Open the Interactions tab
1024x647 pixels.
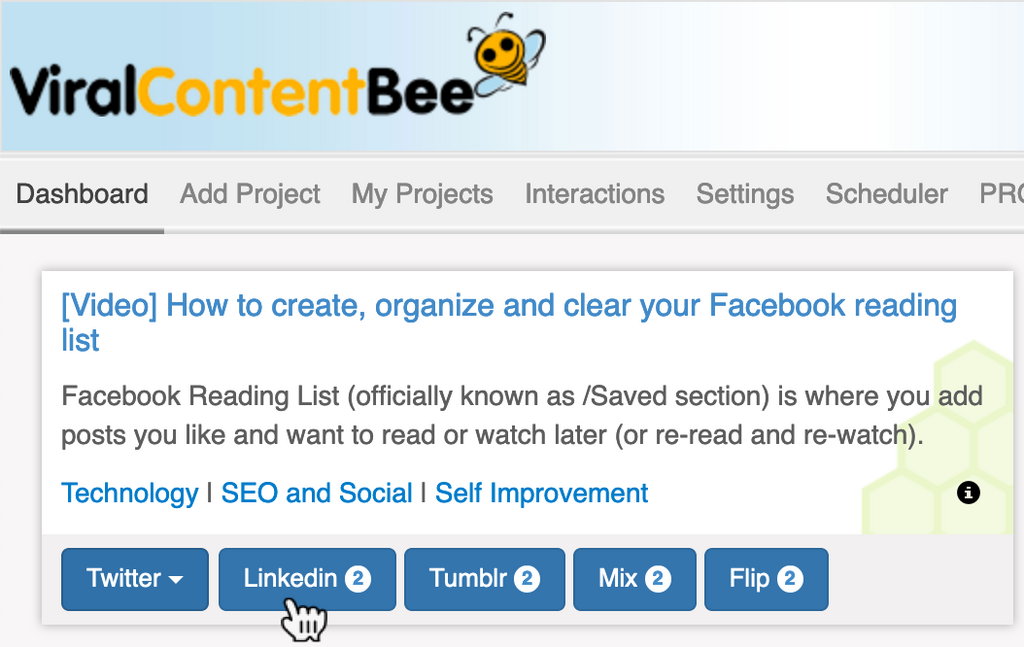594,194
